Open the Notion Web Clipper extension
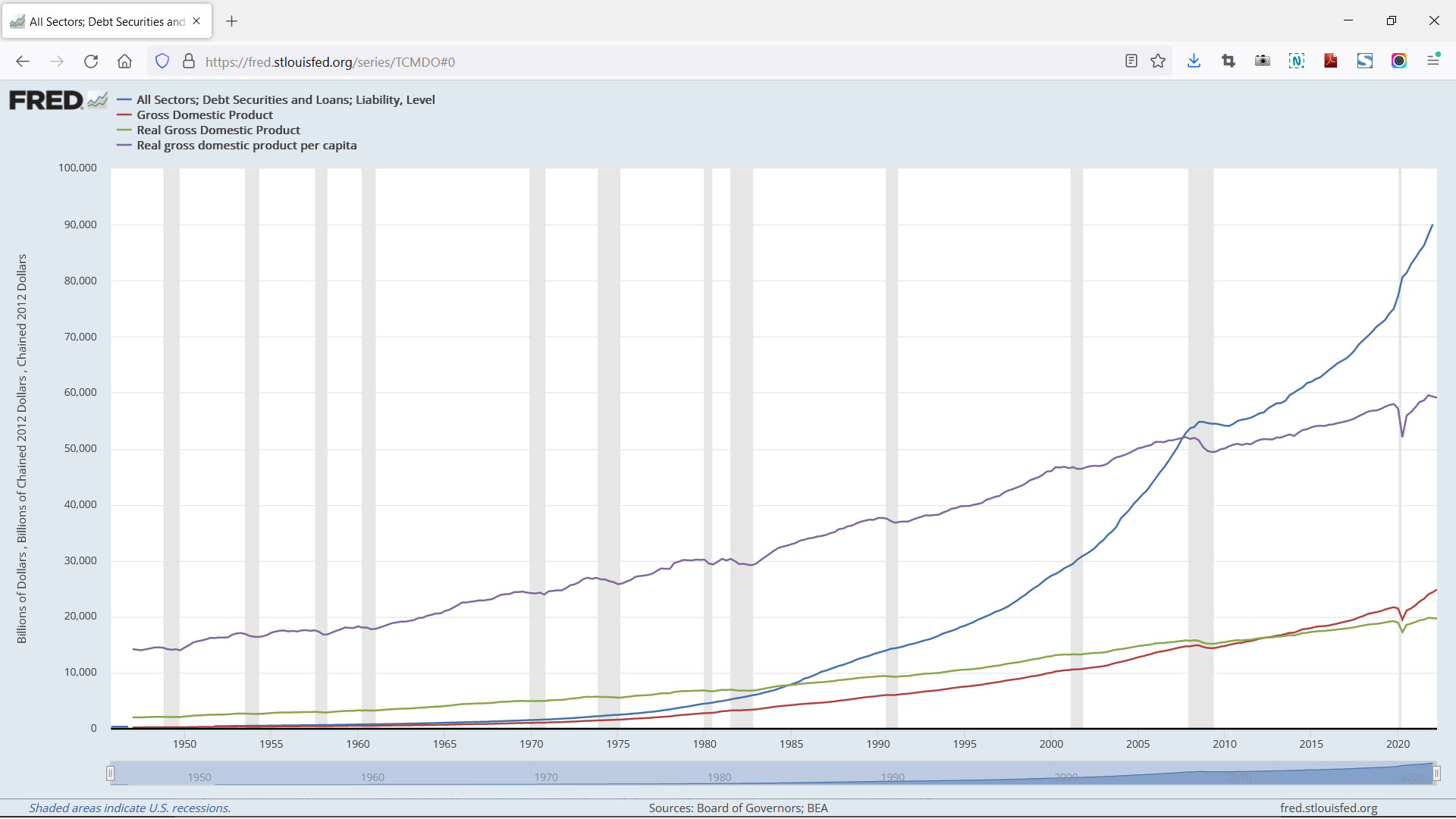Viewport: 1456px width, 819px height. coord(1297,61)
